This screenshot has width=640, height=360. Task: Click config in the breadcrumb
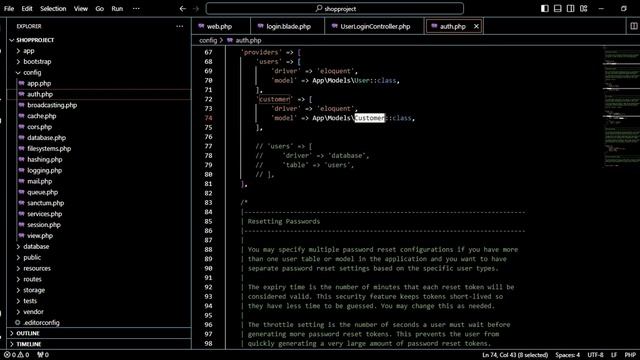208,40
